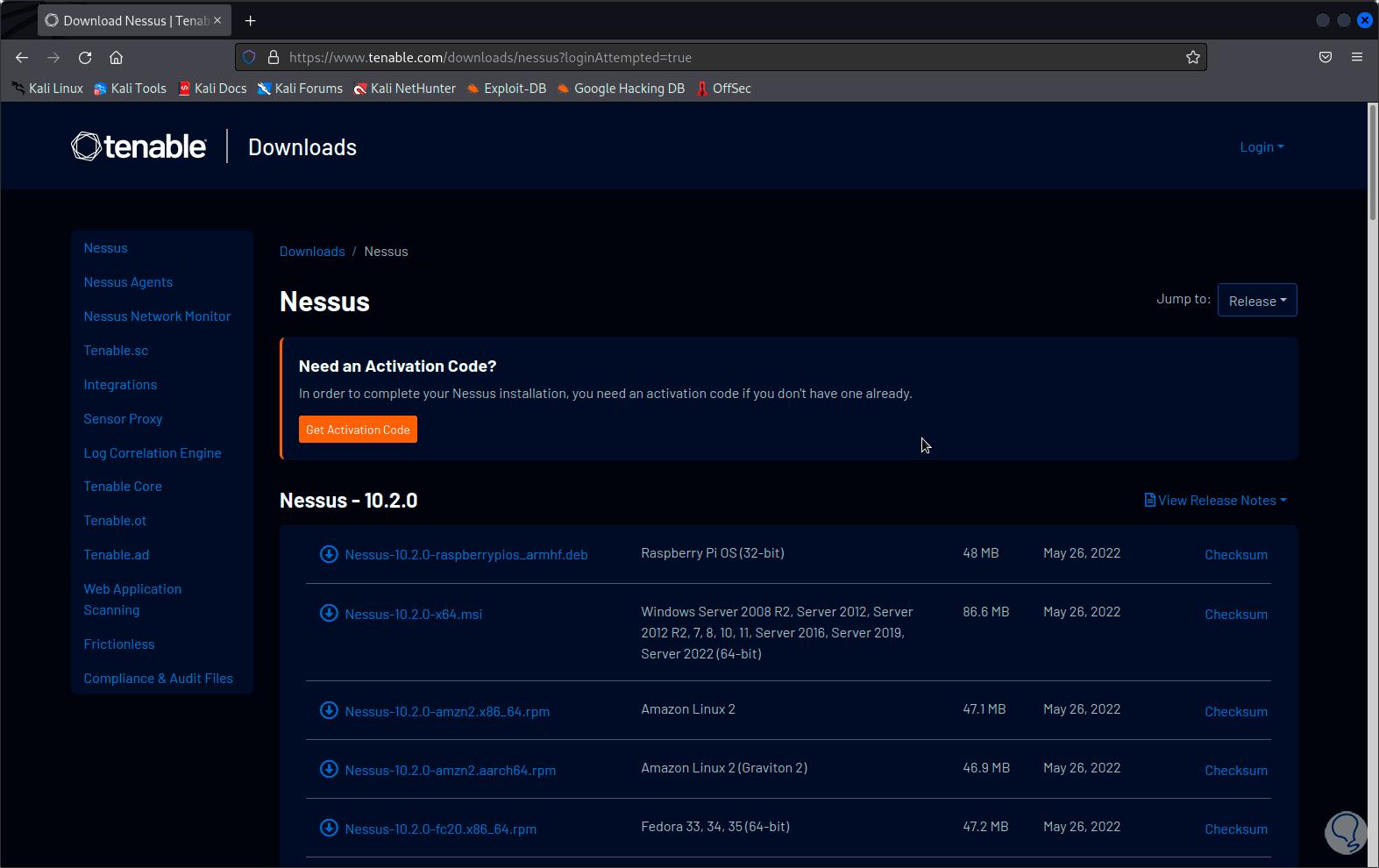Download Nessus-10.2.0-x64.msi link
The width and height of the screenshot is (1379, 868).
pyautogui.click(x=414, y=615)
